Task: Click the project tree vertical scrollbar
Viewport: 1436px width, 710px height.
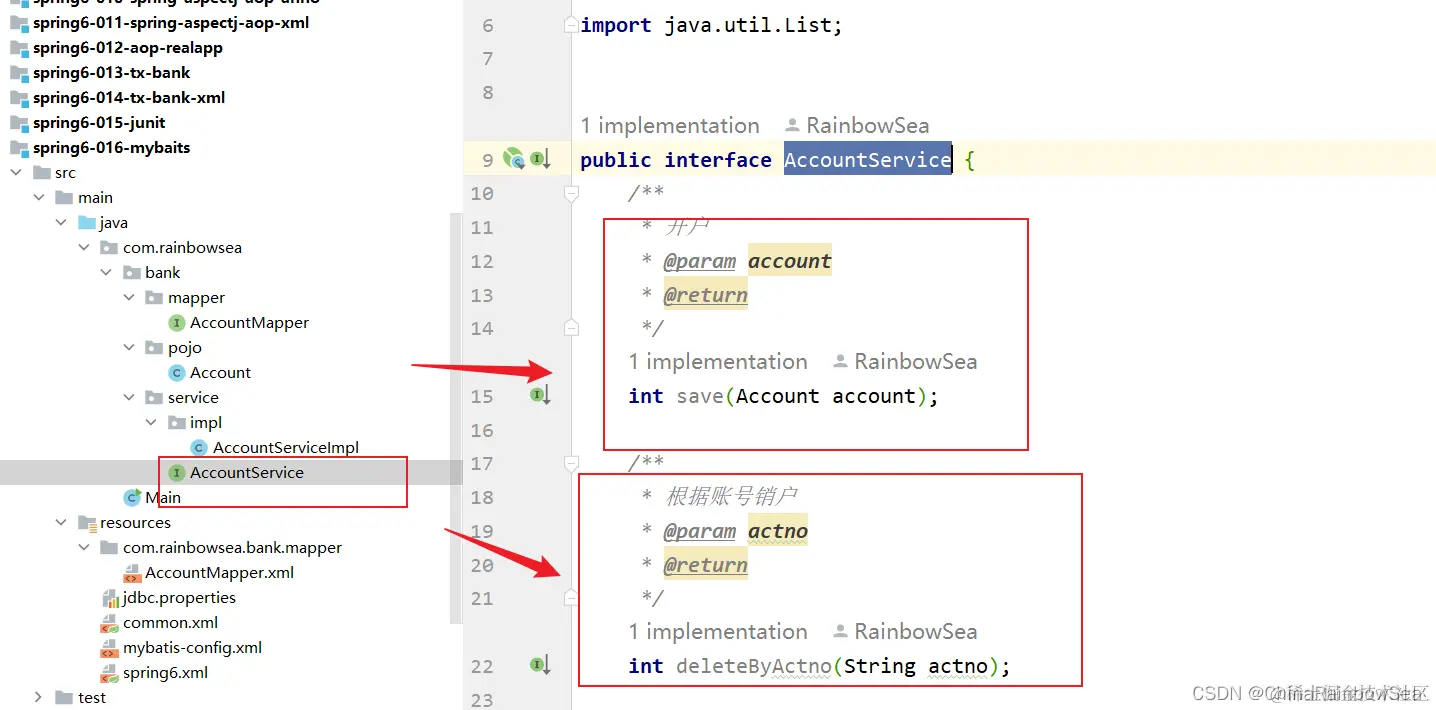Action: pyautogui.click(x=456, y=418)
